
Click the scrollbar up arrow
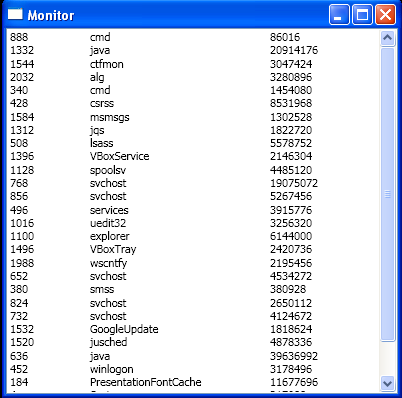pos(387,38)
